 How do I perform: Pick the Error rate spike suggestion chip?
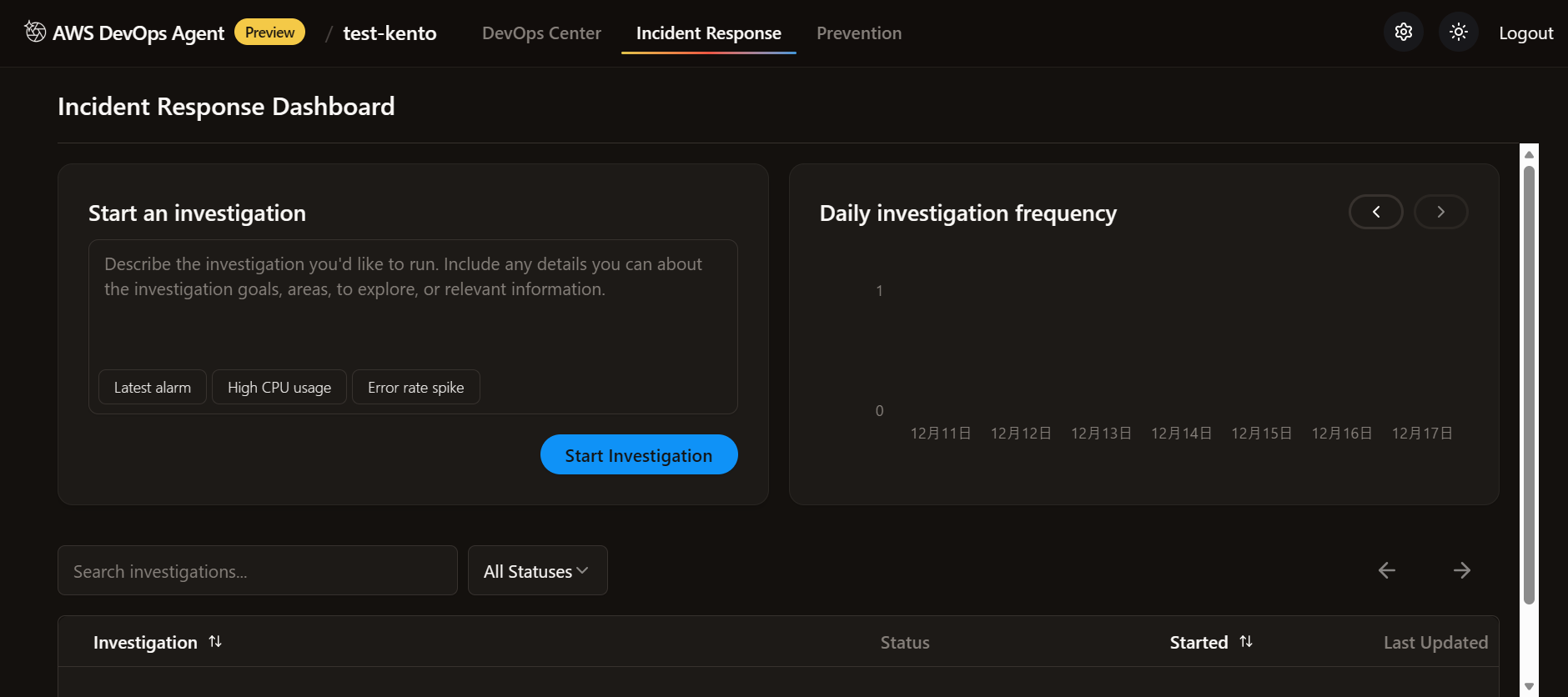pyautogui.click(x=415, y=388)
